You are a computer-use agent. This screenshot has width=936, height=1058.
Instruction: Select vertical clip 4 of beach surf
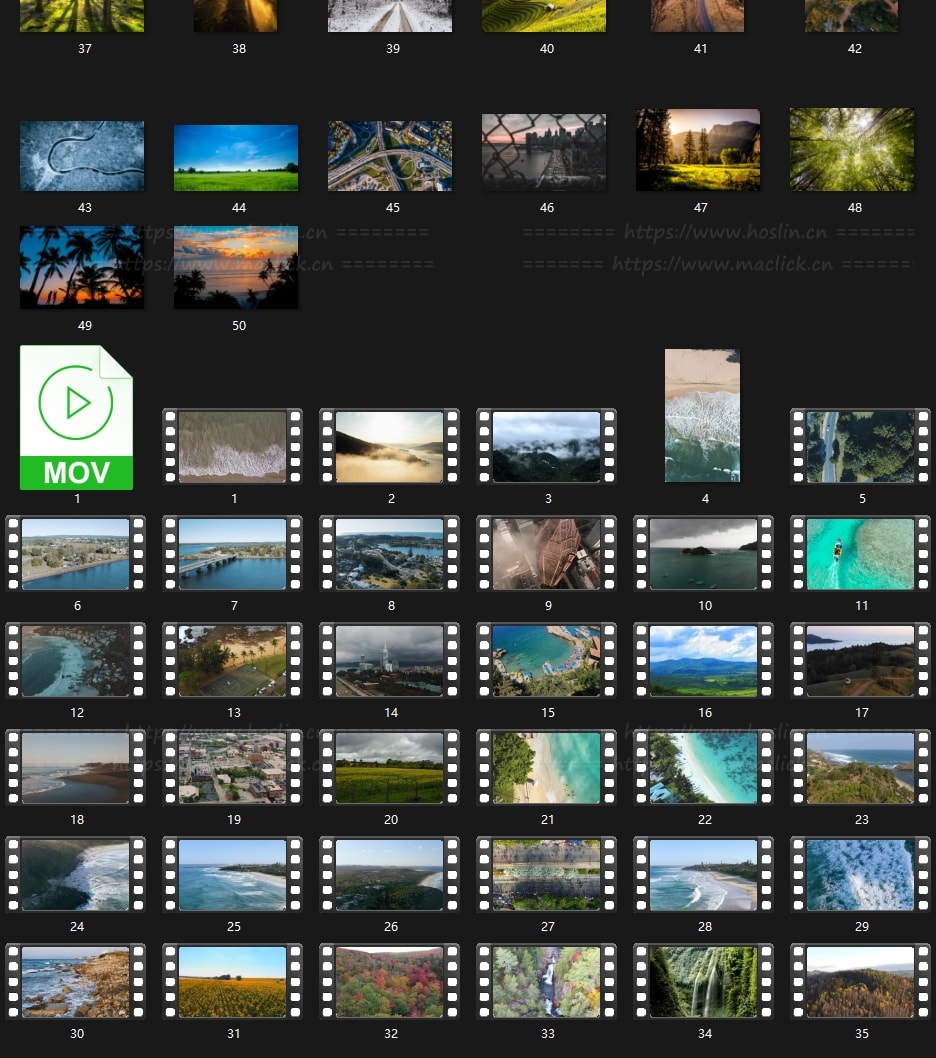point(703,416)
